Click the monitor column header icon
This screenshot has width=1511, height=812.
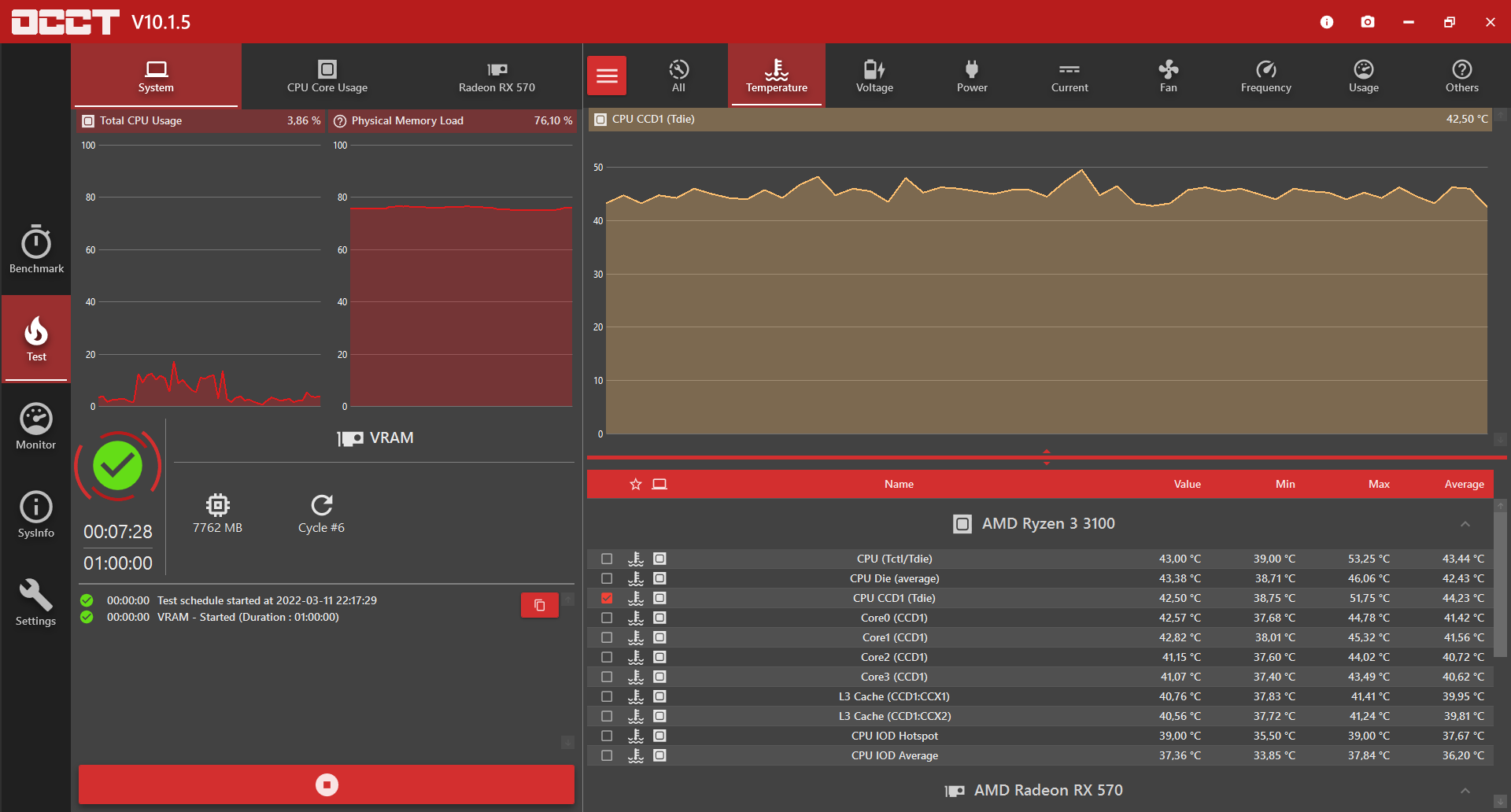[659, 484]
